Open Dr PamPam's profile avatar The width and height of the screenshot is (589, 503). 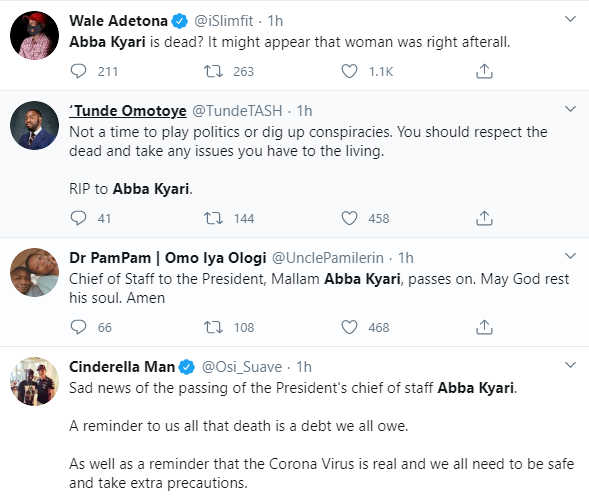pos(34,272)
